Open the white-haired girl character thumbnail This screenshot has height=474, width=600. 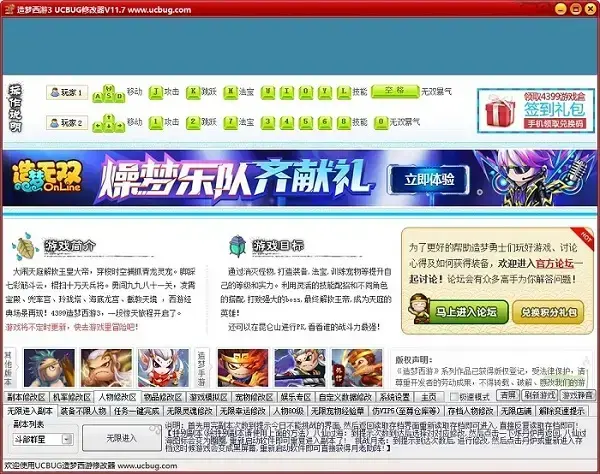(x=163, y=368)
